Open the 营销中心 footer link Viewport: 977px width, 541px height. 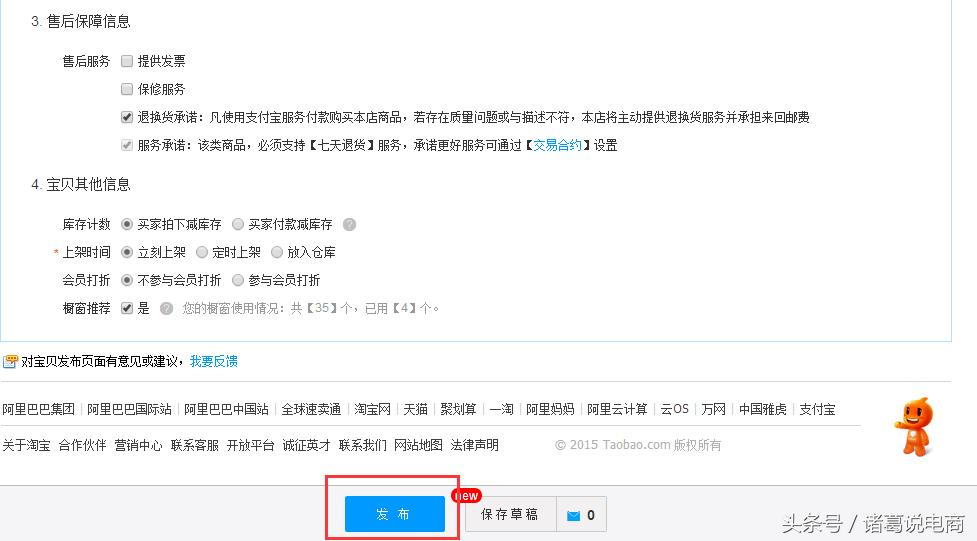pos(138,445)
